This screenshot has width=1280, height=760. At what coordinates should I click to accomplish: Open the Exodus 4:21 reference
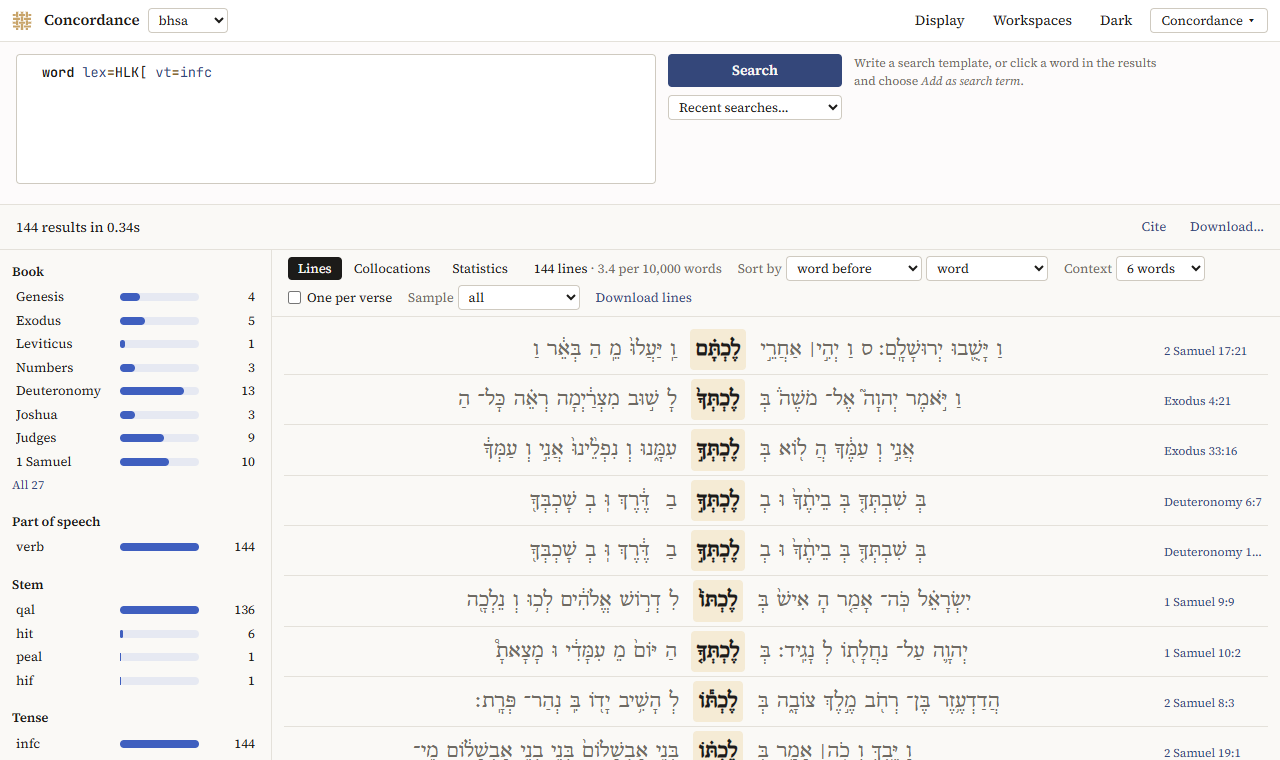[x=1197, y=401]
